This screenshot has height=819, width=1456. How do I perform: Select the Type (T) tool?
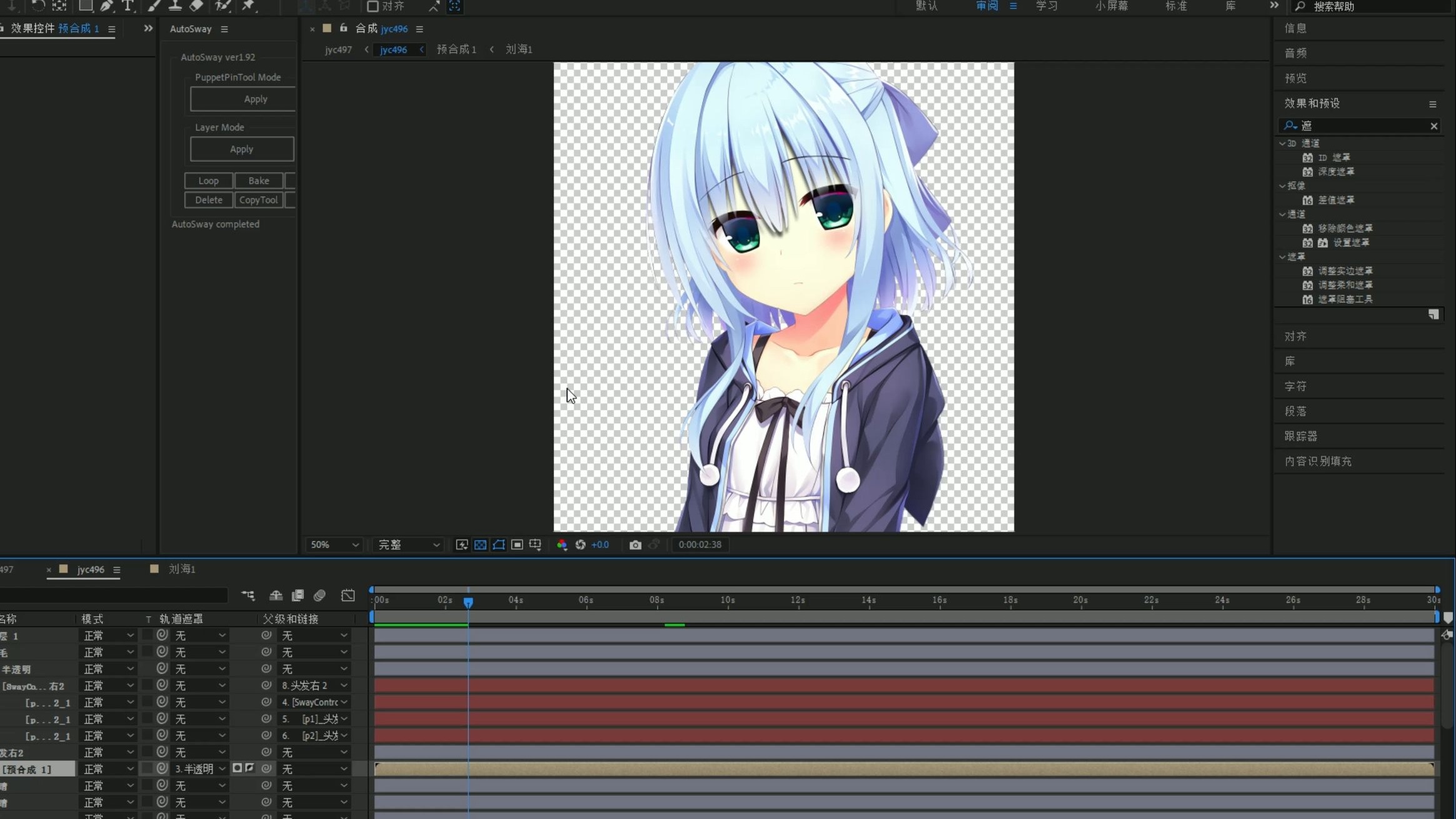(x=128, y=6)
